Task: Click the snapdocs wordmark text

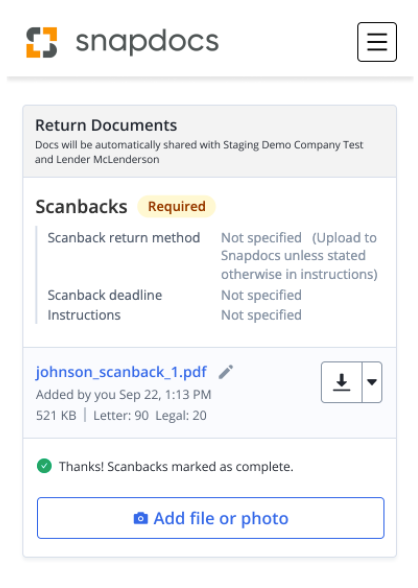Action: click(147, 42)
